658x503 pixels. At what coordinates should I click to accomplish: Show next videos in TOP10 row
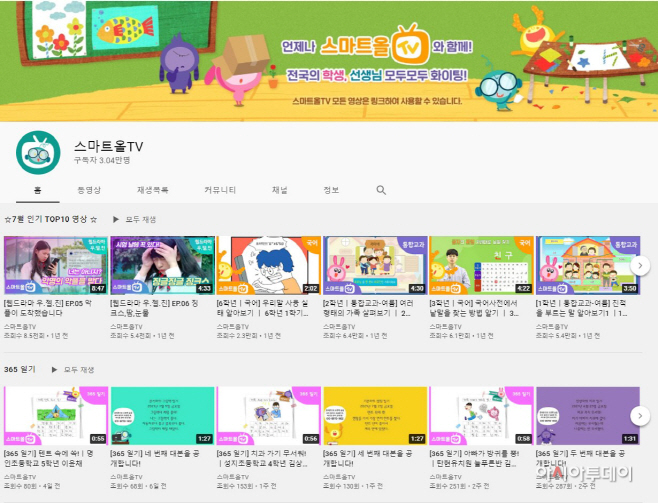click(x=640, y=266)
